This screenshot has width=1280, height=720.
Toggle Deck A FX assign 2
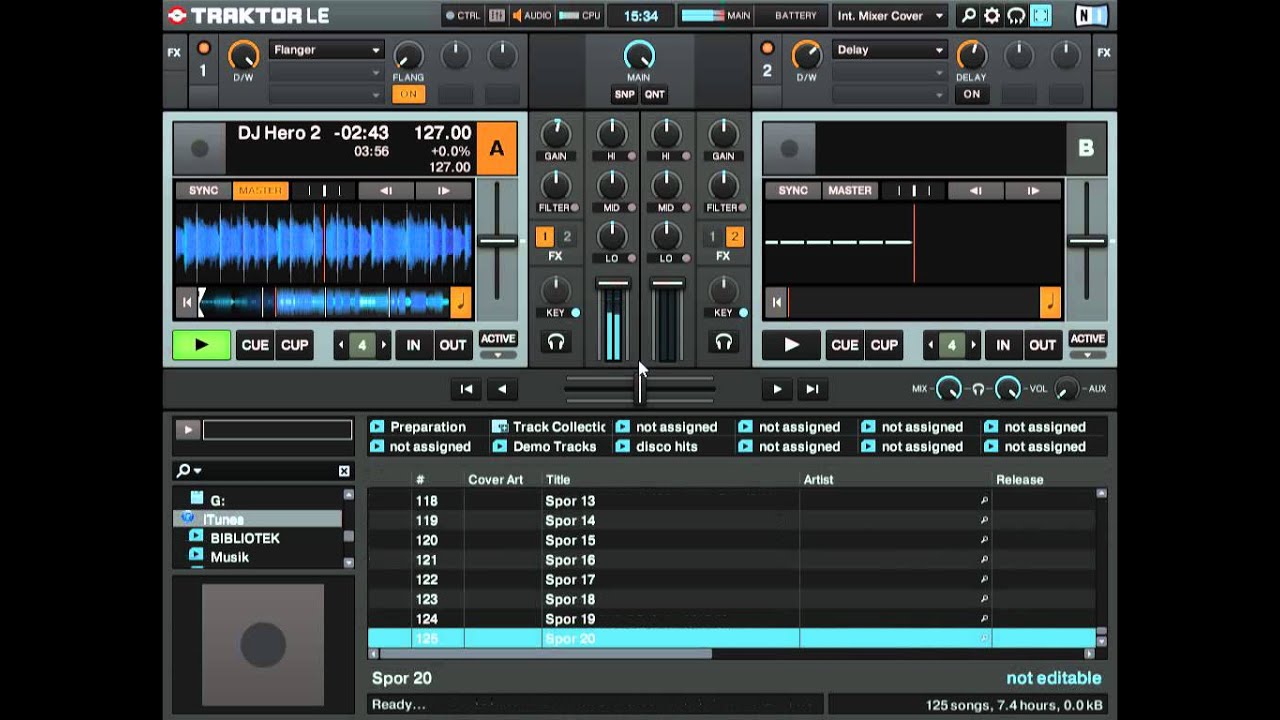pyautogui.click(x=567, y=237)
